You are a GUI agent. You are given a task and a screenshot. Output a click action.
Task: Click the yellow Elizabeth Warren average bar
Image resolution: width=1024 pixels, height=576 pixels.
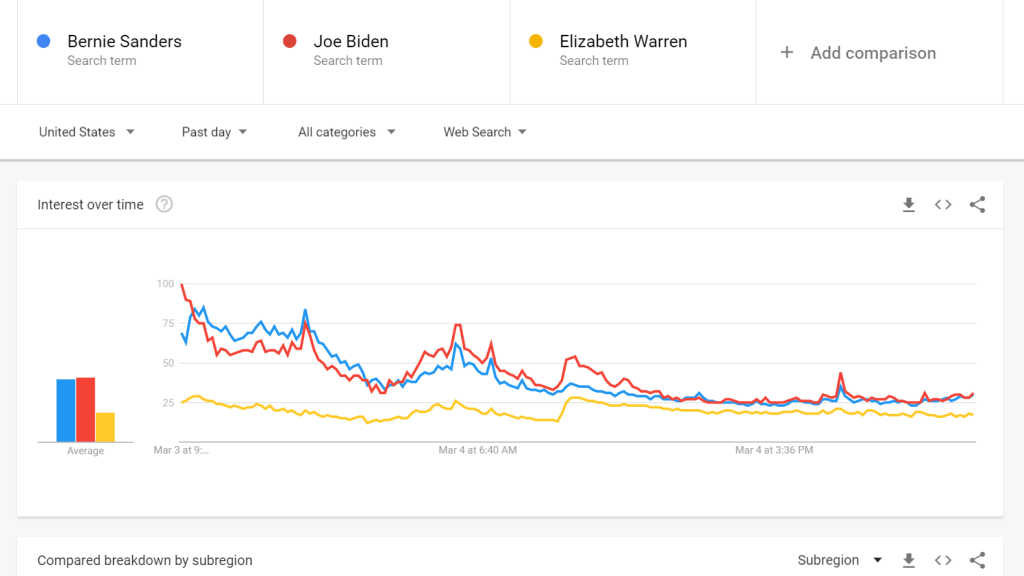pyautogui.click(x=105, y=427)
